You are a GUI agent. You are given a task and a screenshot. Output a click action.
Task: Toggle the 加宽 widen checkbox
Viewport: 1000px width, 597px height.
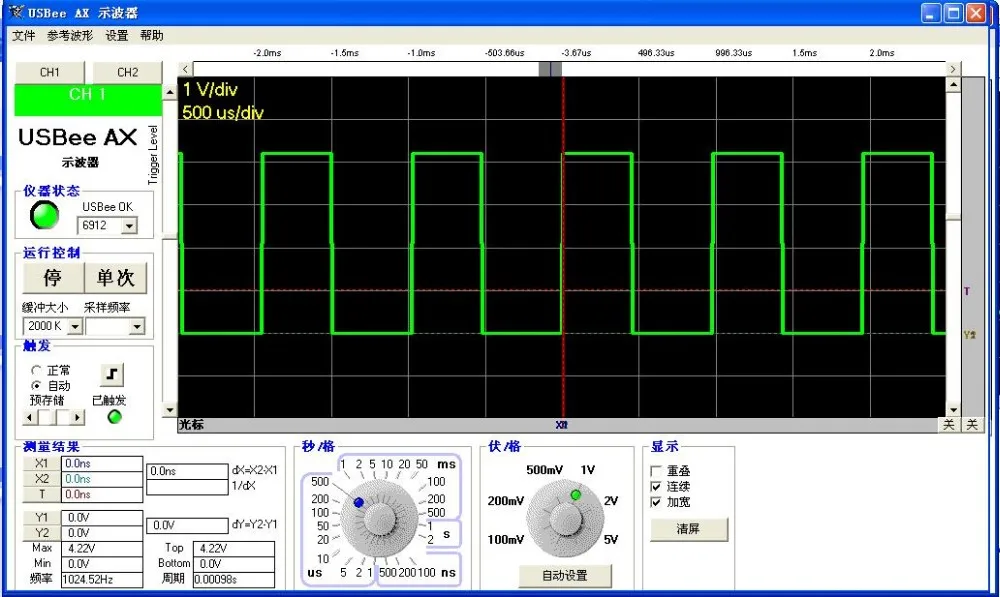(656, 502)
